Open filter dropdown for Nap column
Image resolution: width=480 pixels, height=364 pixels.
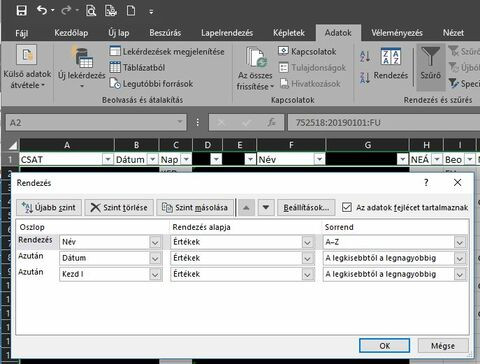(186, 159)
